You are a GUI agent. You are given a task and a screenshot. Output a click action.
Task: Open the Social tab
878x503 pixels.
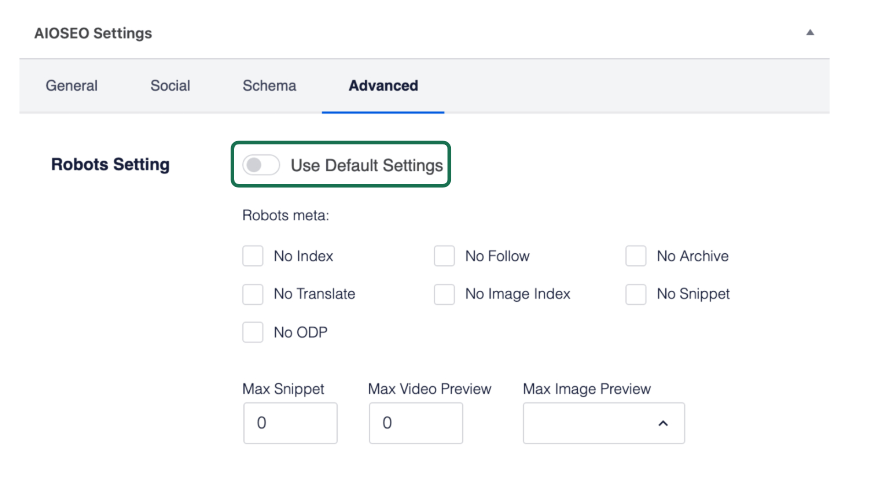pyautogui.click(x=170, y=86)
